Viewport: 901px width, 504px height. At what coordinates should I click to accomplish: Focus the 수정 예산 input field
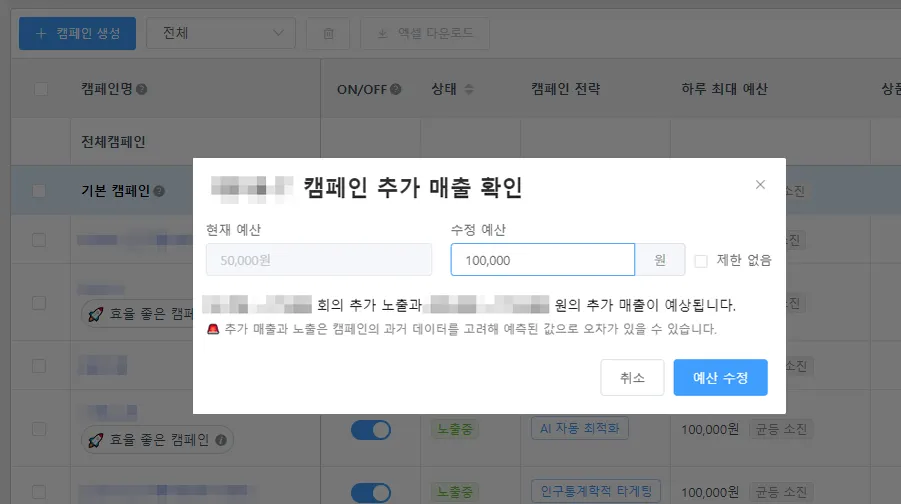pyautogui.click(x=542, y=260)
